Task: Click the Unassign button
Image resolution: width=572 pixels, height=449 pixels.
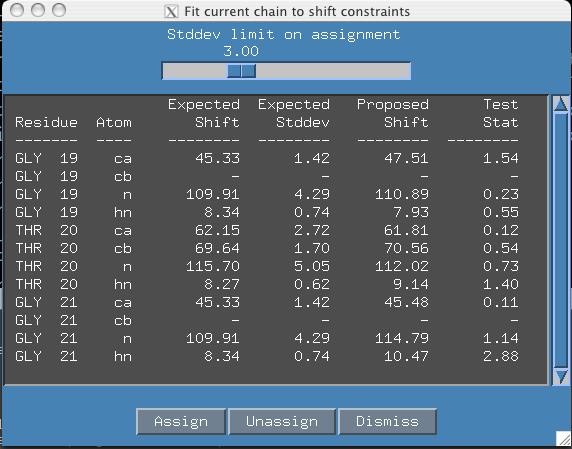Action: (x=282, y=422)
